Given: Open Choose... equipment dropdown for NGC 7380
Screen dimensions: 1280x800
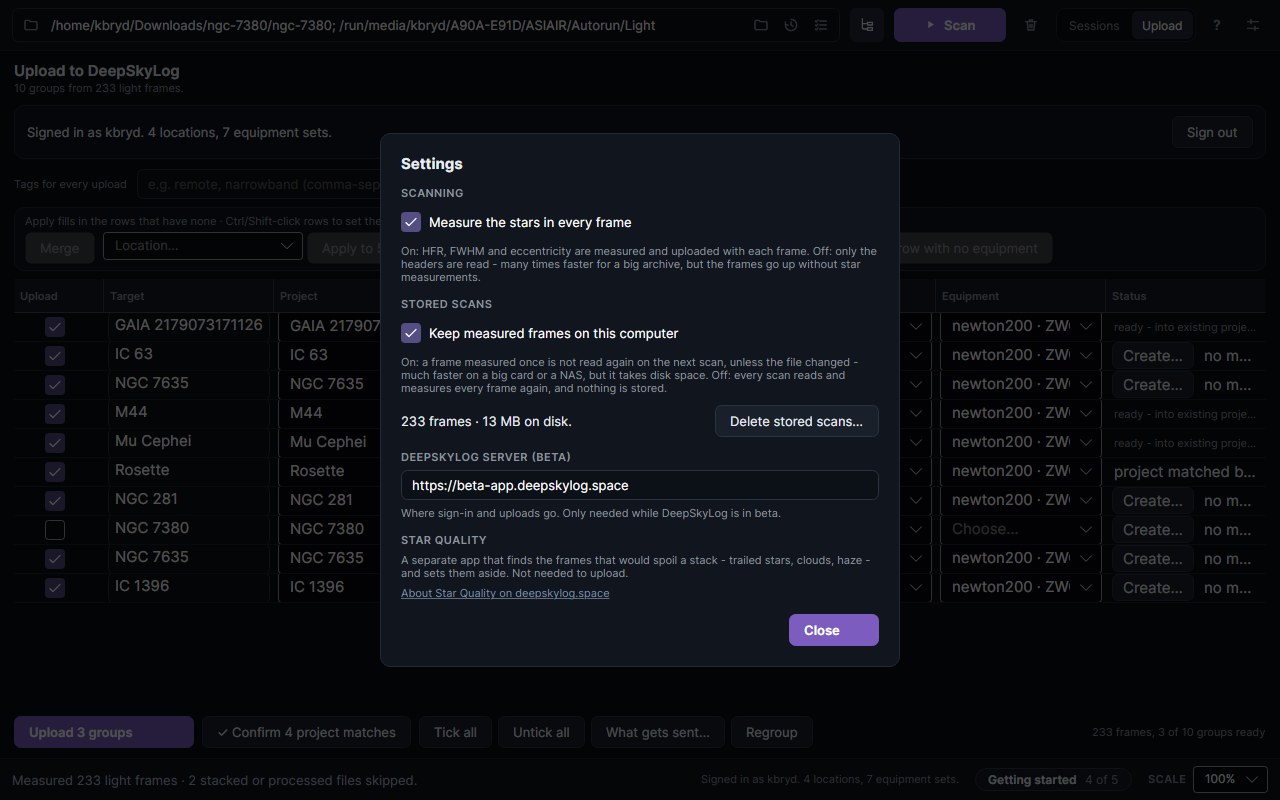Looking at the screenshot, I should pos(1021,529).
